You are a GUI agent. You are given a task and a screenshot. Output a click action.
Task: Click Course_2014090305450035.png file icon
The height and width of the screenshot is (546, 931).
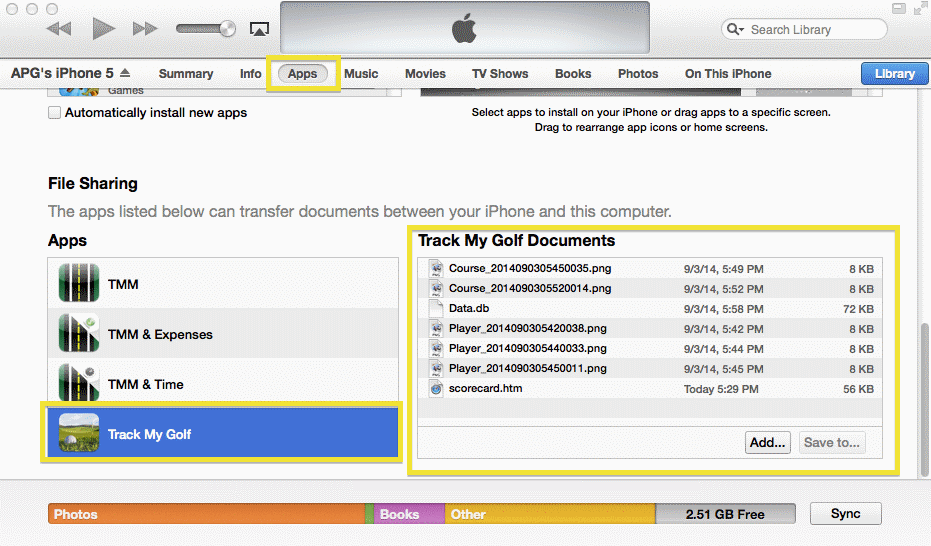tap(436, 268)
